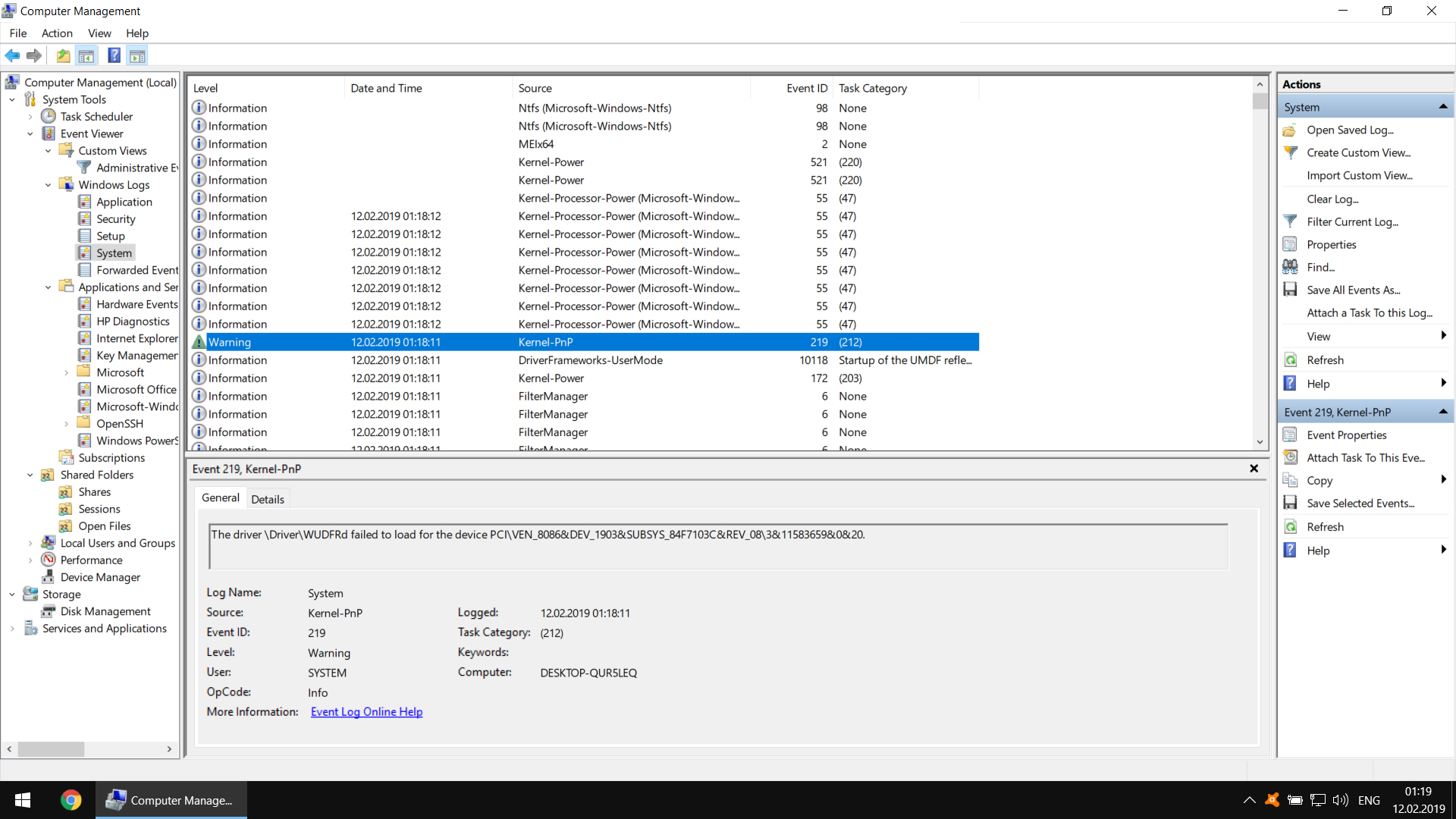
Task: Switch to the Details tab of Event 219
Action: pos(267,498)
